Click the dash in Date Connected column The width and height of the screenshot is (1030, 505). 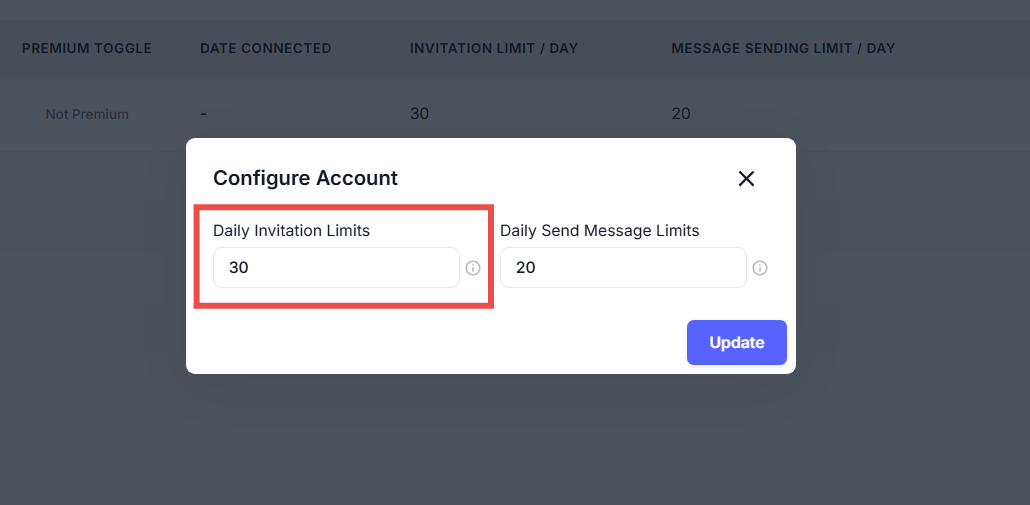(204, 114)
